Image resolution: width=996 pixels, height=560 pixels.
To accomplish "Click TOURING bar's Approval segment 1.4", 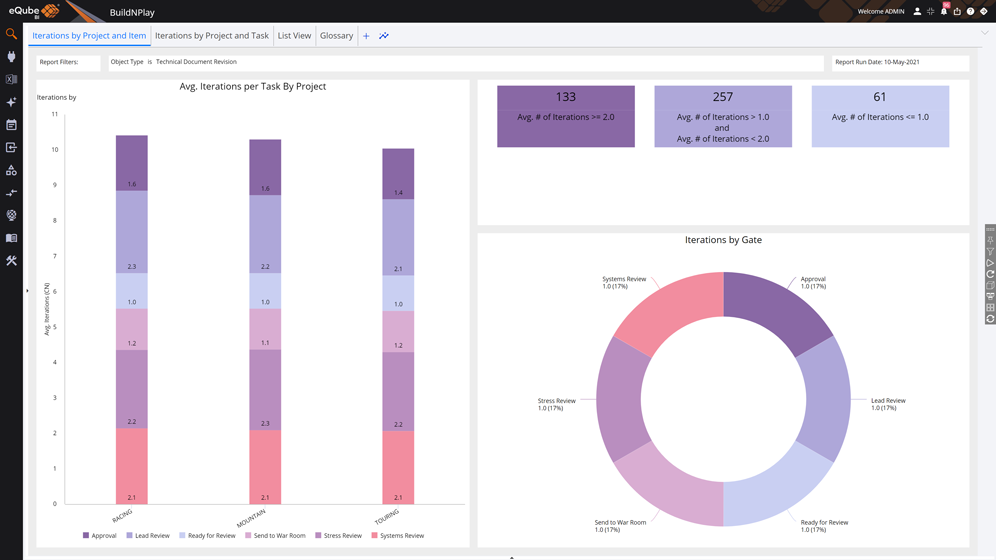I will click(398, 174).
